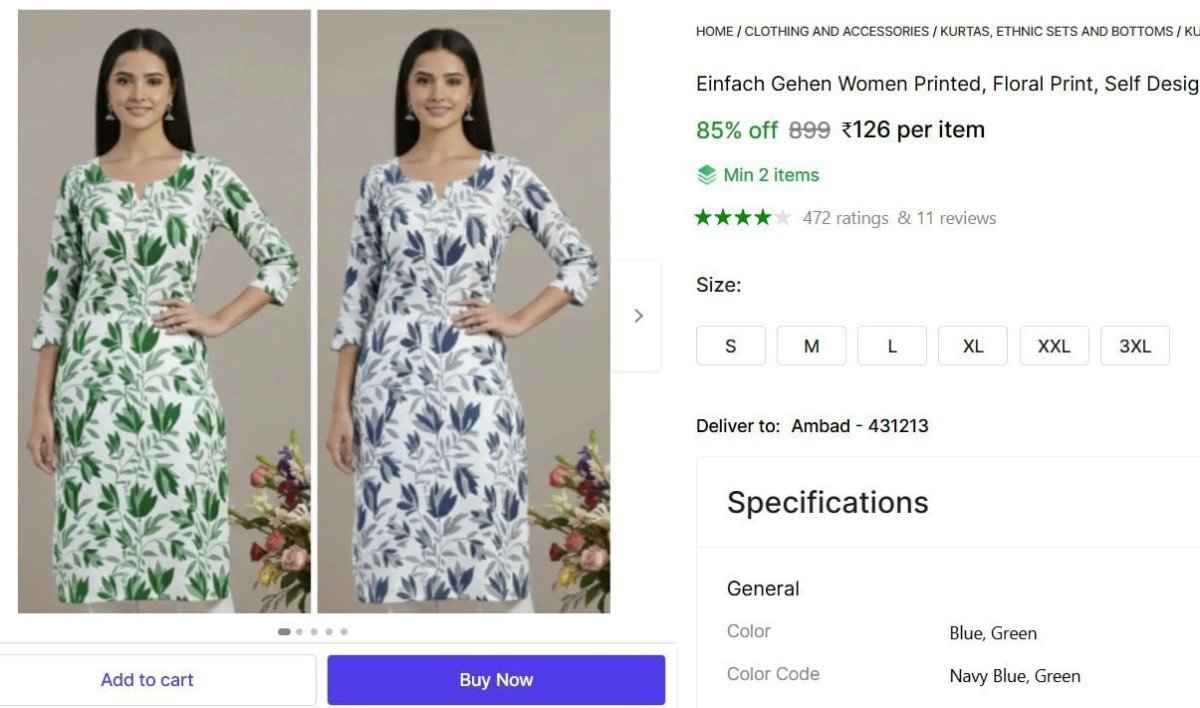Click the last carousel dot slider indicator
The height and width of the screenshot is (708, 1200).
pos(344,631)
